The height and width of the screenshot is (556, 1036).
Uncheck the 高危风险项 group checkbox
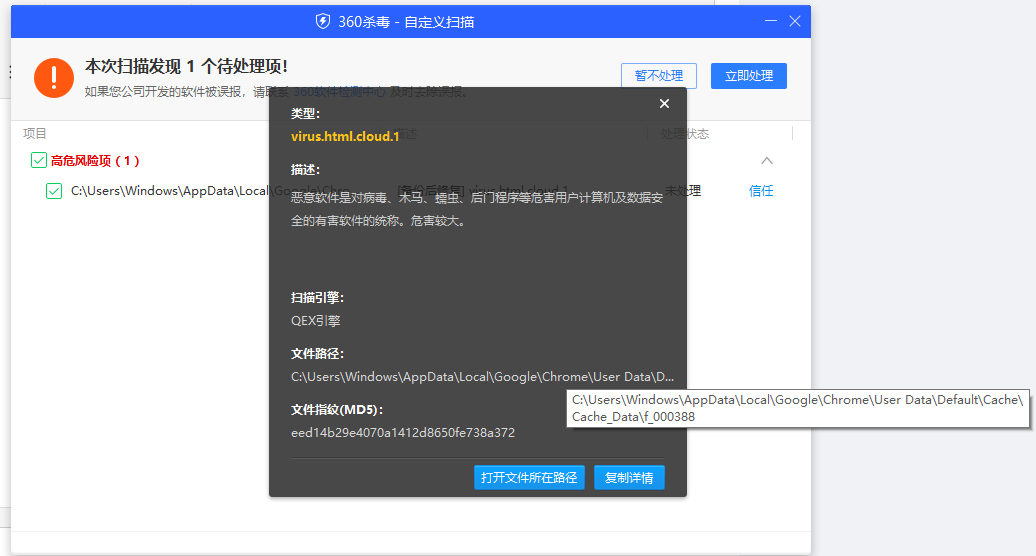point(39,160)
